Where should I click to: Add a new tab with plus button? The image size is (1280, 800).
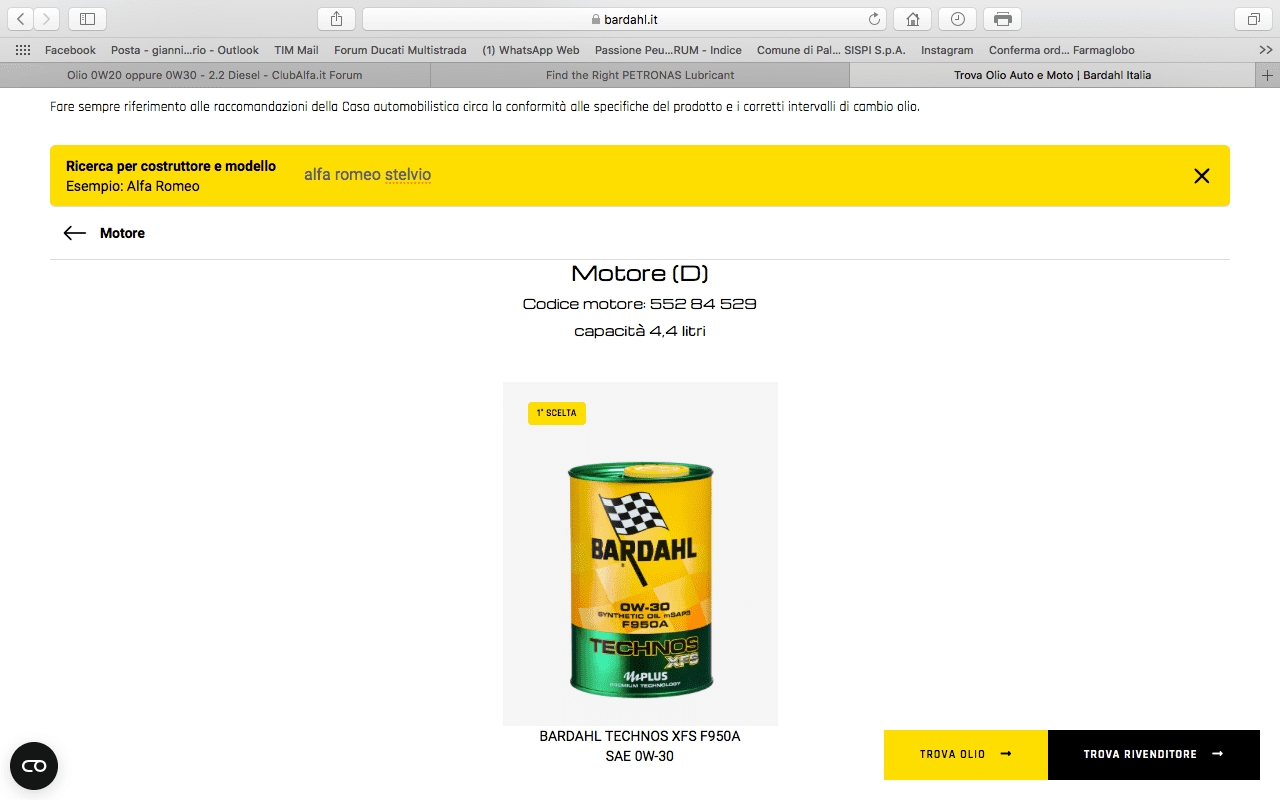[x=1267, y=75]
